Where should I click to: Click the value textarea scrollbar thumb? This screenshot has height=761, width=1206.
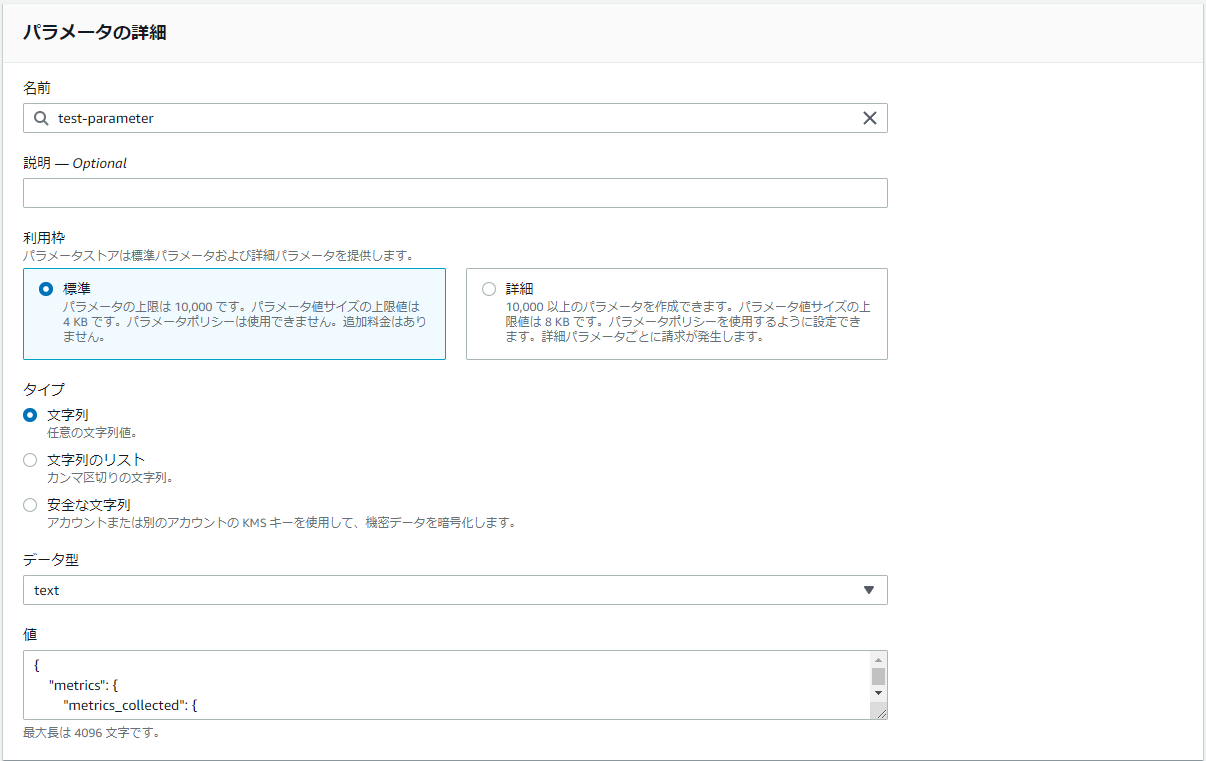[x=878, y=676]
